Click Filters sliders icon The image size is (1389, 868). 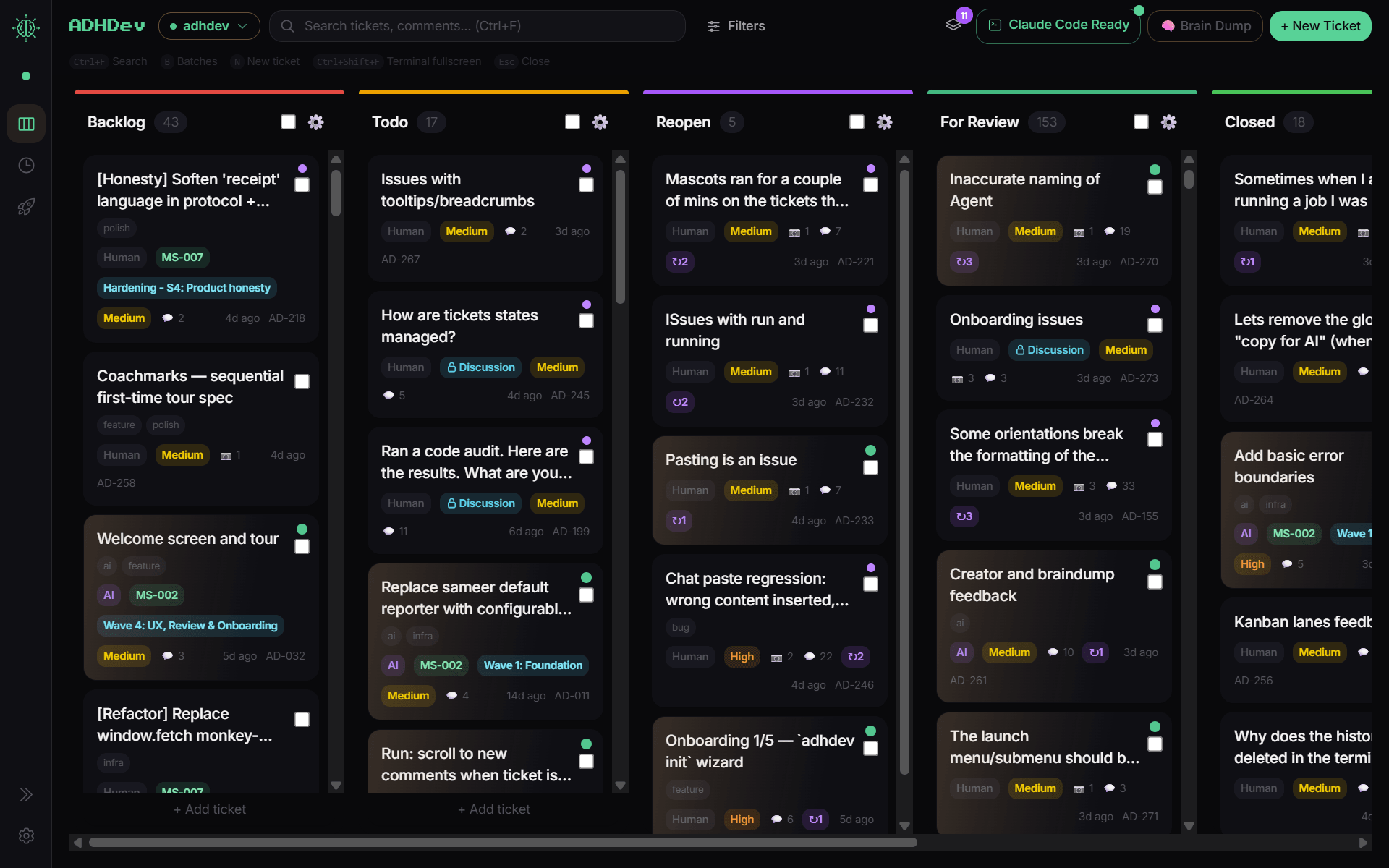coord(713,26)
